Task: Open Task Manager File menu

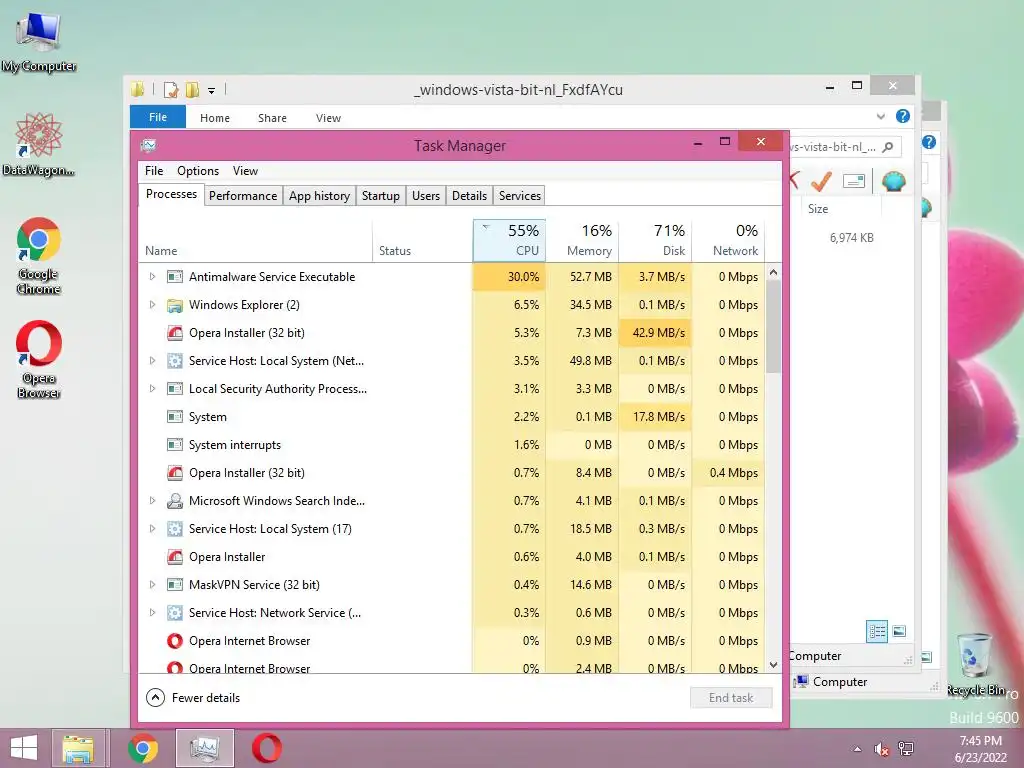Action: click(154, 171)
